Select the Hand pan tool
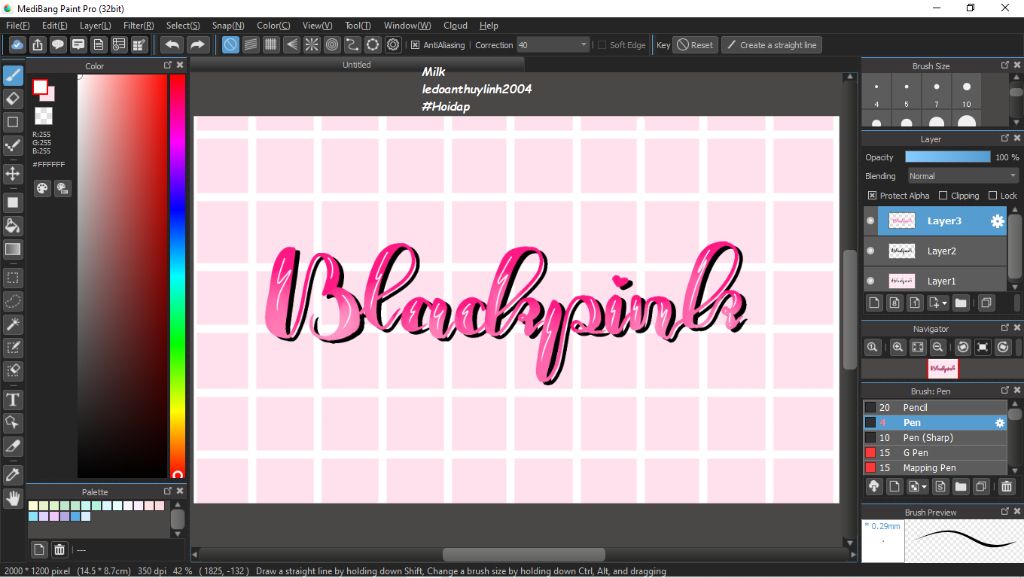This screenshot has width=1024, height=578. (x=12, y=498)
